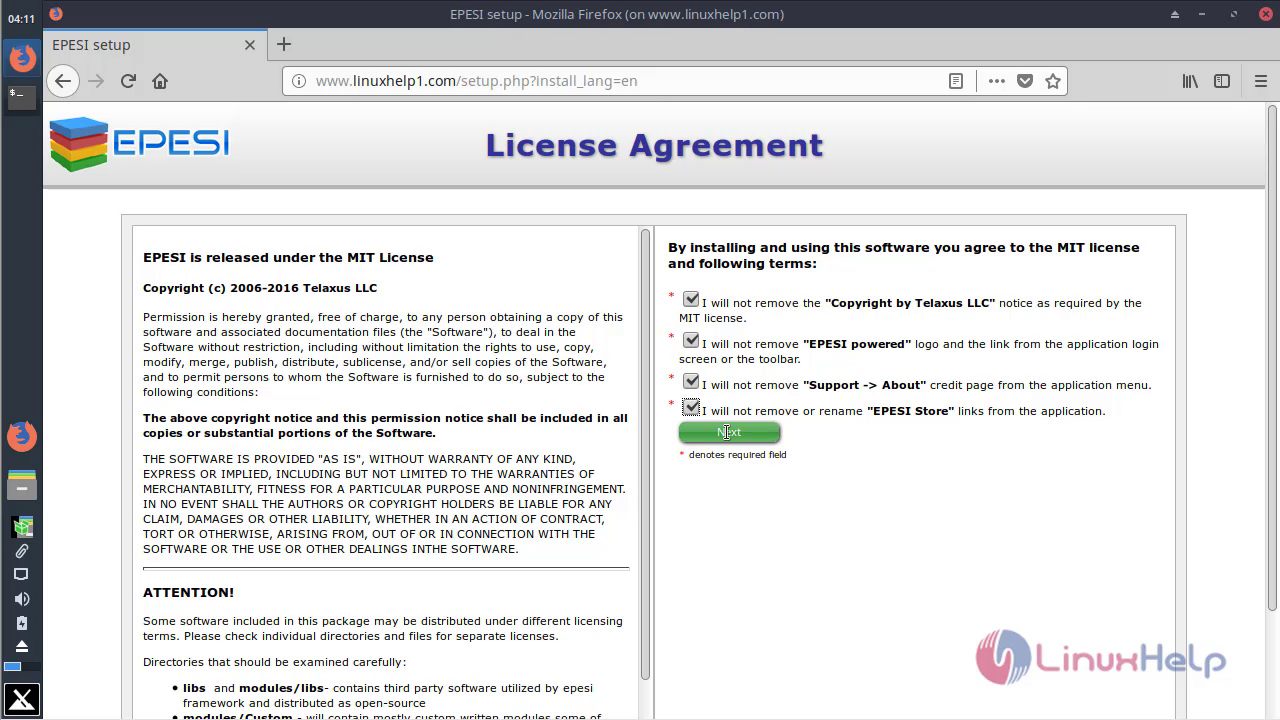Go to the Firefox home page
This screenshot has height=720, width=1280.
160,81
